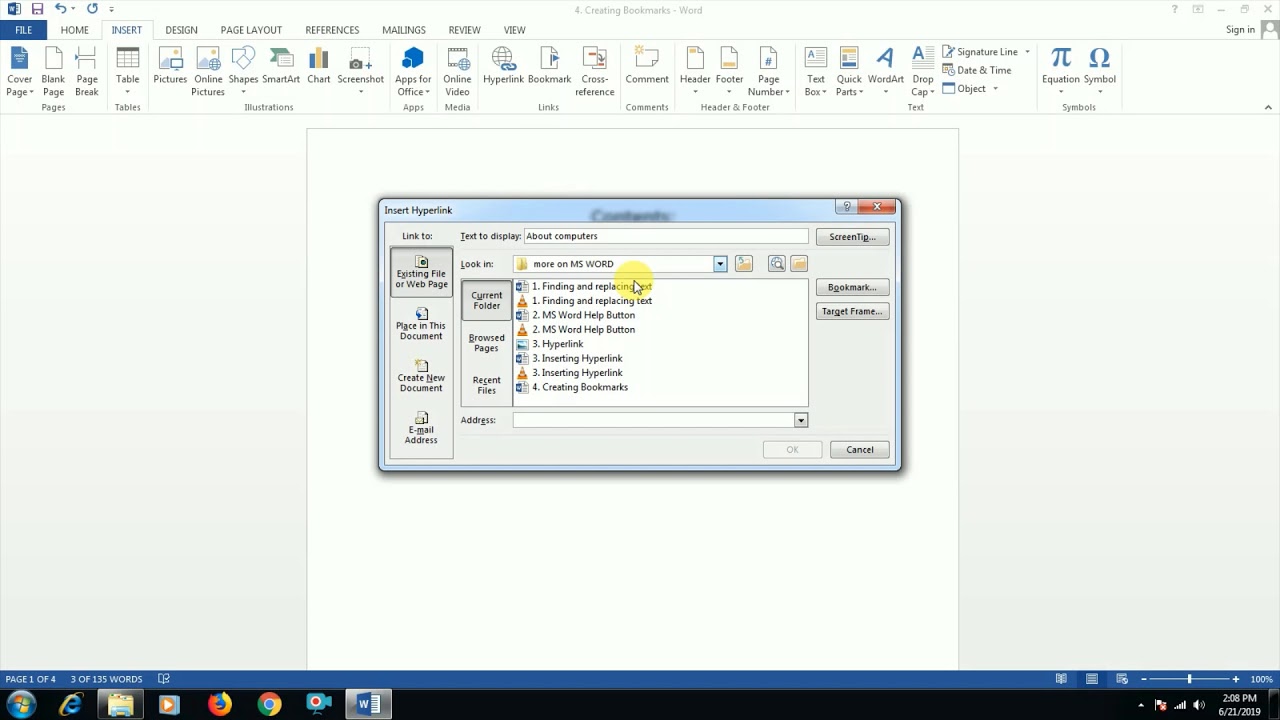Click the Browse the Web icon
Image resolution: width=1280 pixels, height=720 pixels.
pyautogui.click(x=777, y=264)
